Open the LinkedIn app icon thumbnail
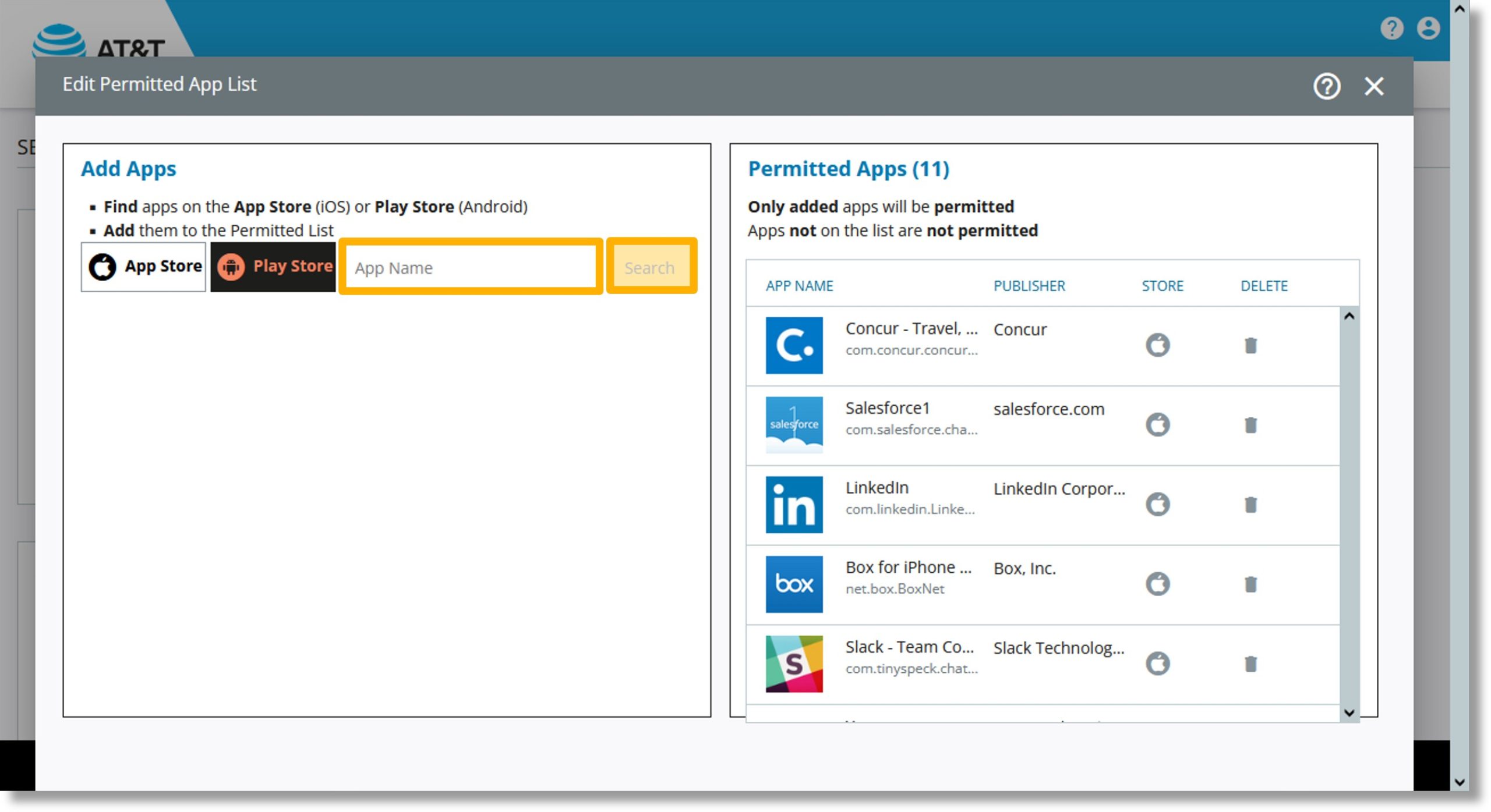 (x=794, y=505)
